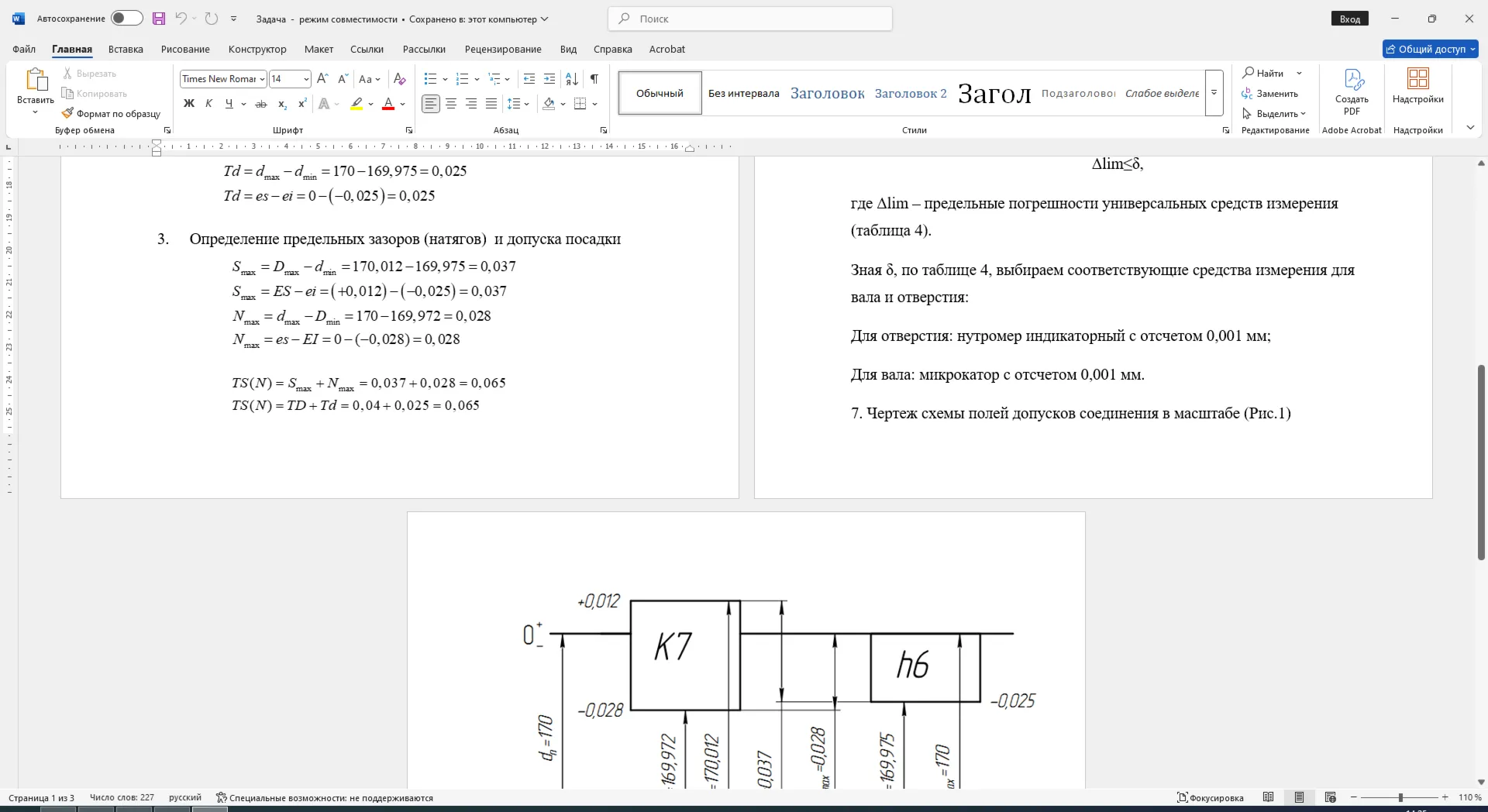The height and width of the screenshot is (812, 1488).
Task: Open the font name dropdown
Action: [262, 79]
